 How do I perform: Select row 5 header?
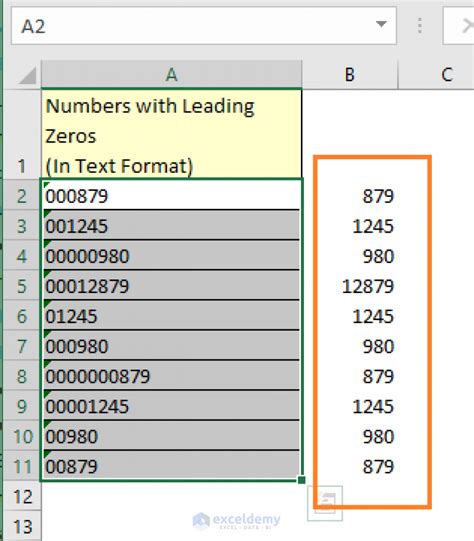pyautogui.click(x=22, y=285)
